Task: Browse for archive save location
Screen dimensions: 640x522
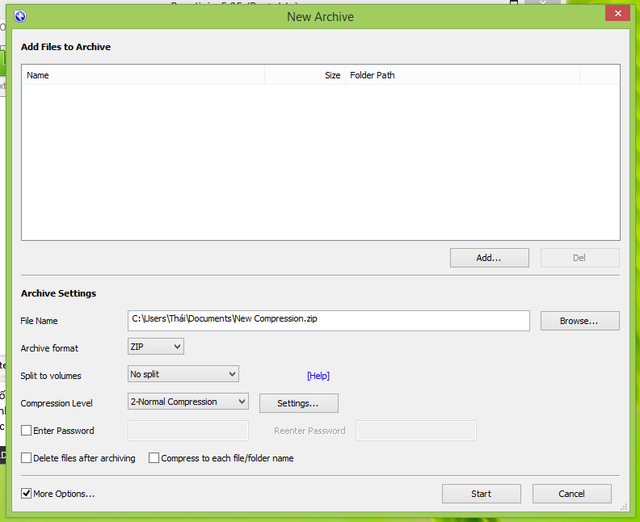Action: 579,321
